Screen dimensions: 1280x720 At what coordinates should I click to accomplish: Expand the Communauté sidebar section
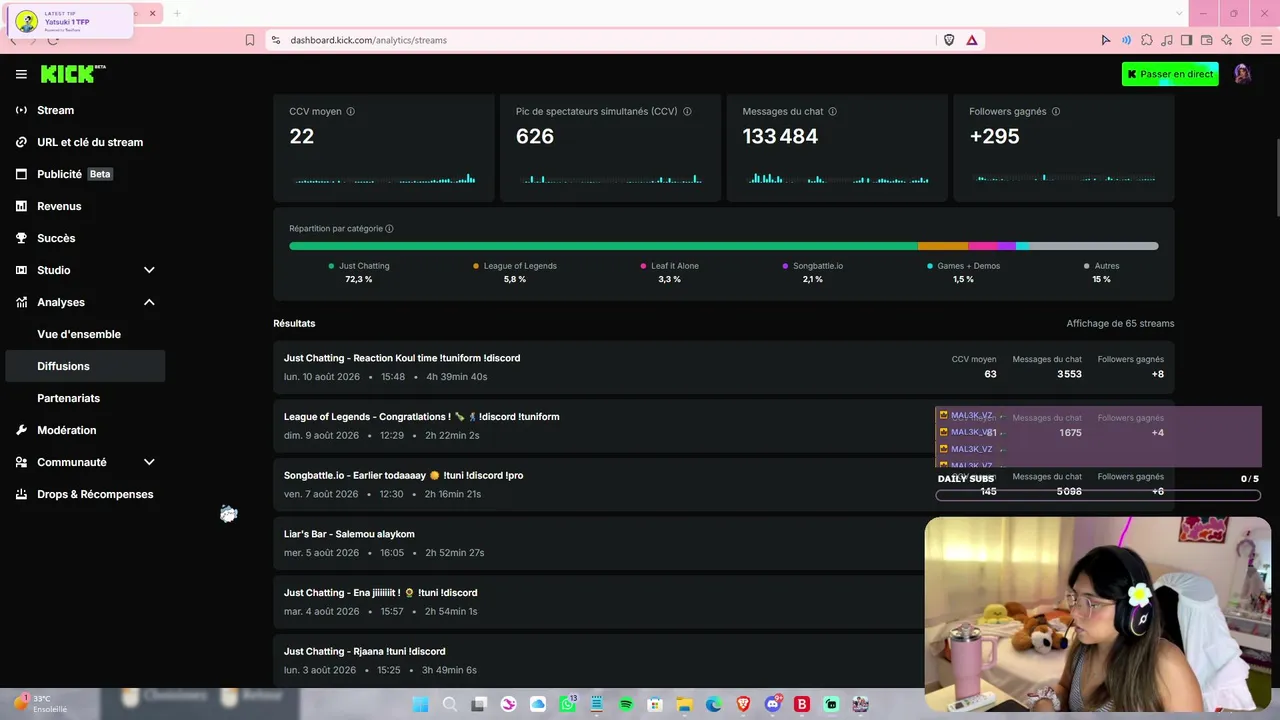149,462
